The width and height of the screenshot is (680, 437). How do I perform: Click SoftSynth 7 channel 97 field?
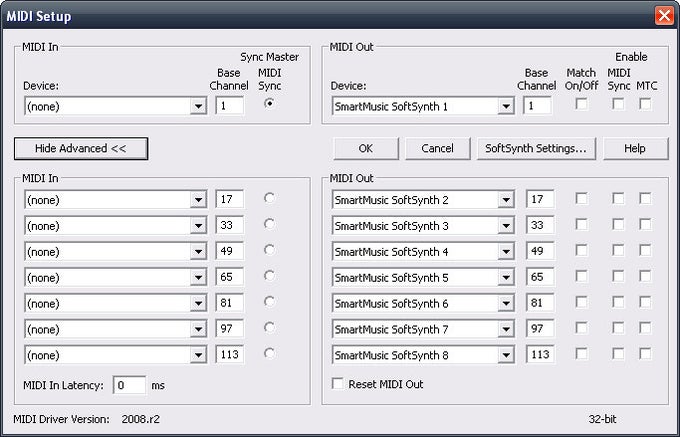point(540,329)
